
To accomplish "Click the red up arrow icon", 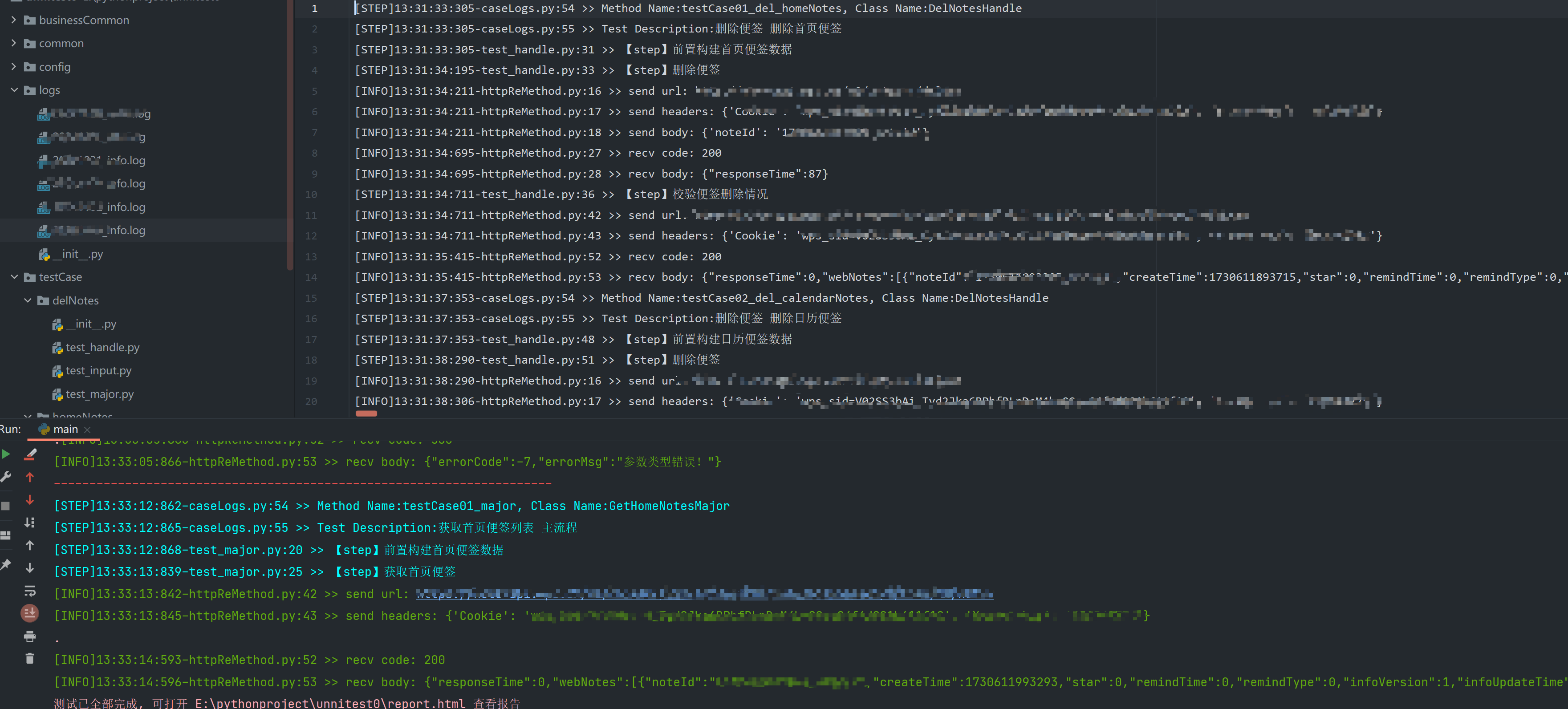I will coord(30,477).
